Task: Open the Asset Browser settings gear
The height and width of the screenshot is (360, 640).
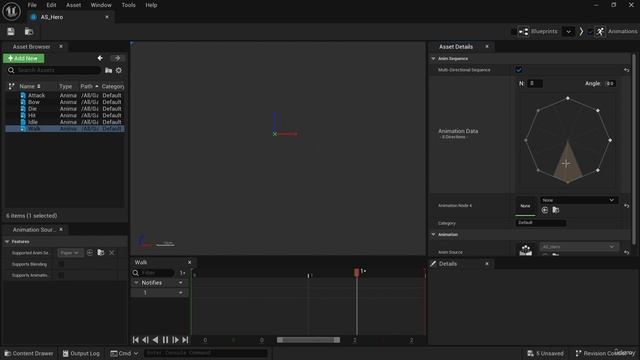Action: 119,70
